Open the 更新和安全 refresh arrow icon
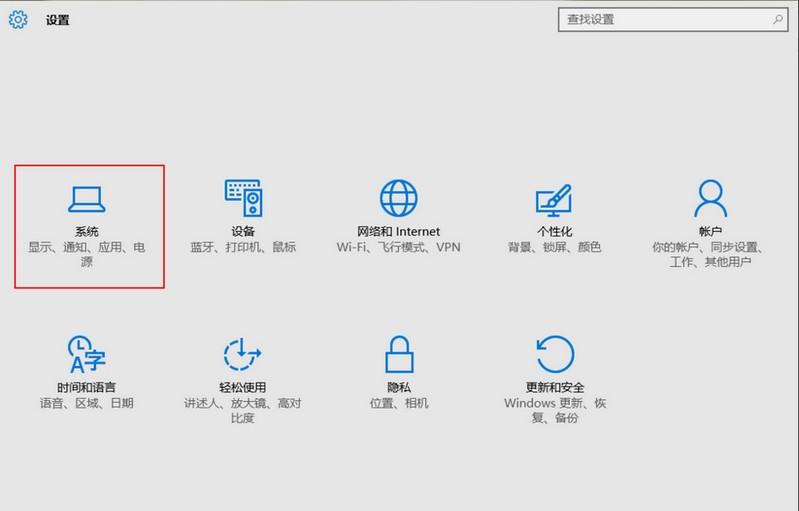Viewport: 799px width, 511px height. pos(555,354)
